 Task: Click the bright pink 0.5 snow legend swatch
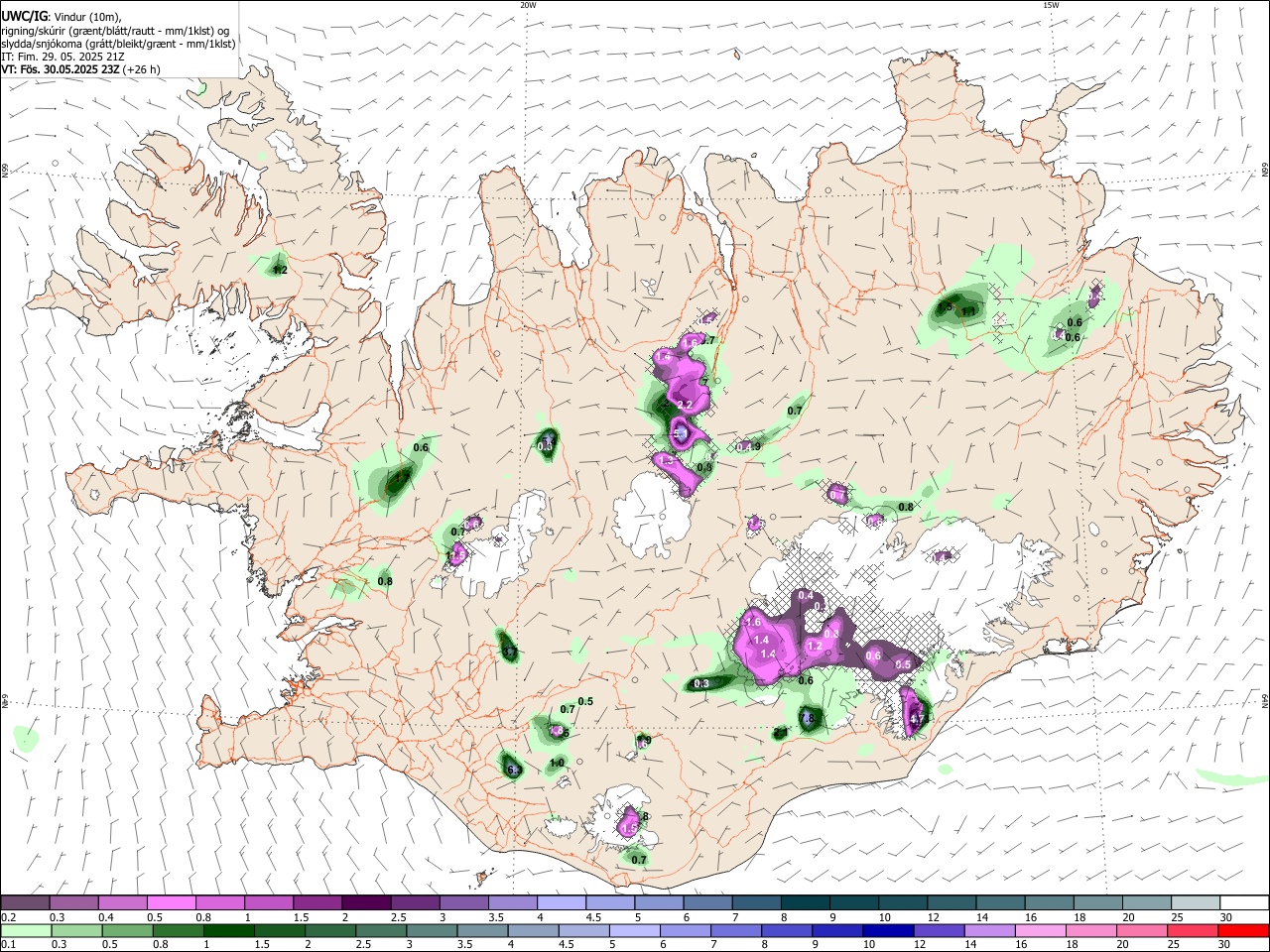click(171, 902)
